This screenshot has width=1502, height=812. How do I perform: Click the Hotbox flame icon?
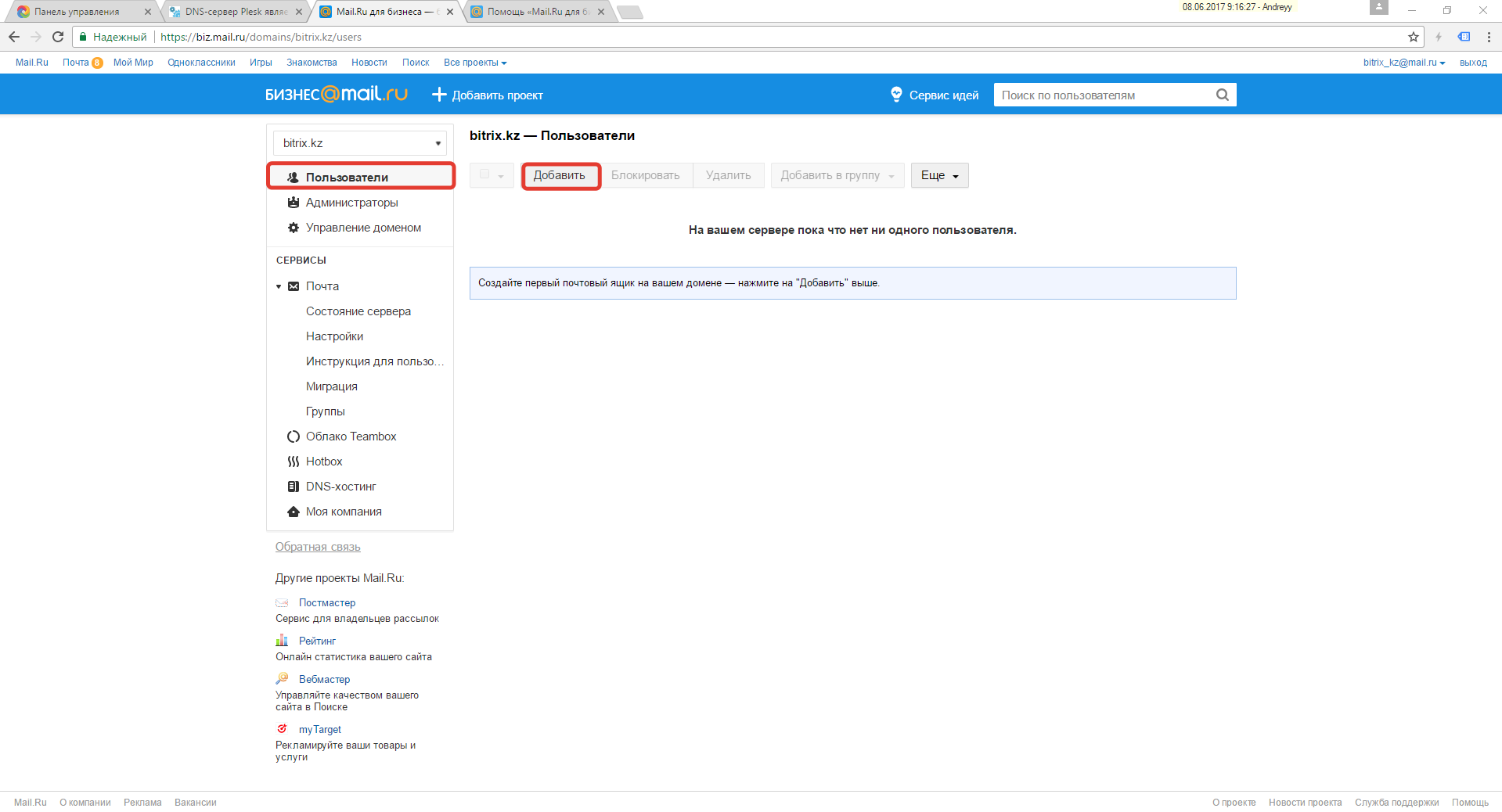(x=293, y=462)
